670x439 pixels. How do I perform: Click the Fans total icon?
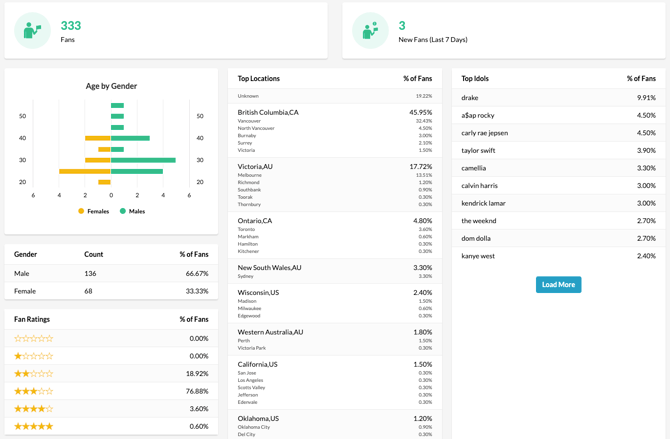pyautogui.click(x=33, y=31)
